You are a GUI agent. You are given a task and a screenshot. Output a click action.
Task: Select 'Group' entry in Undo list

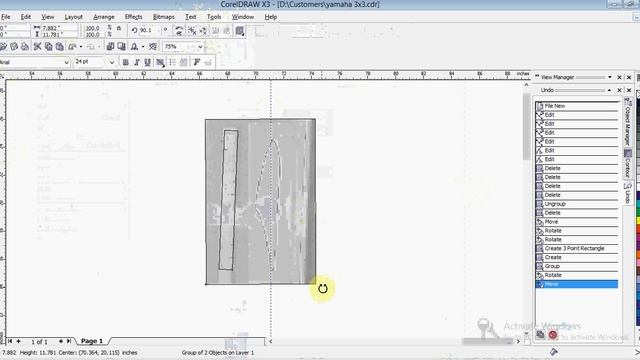(577, 267)
